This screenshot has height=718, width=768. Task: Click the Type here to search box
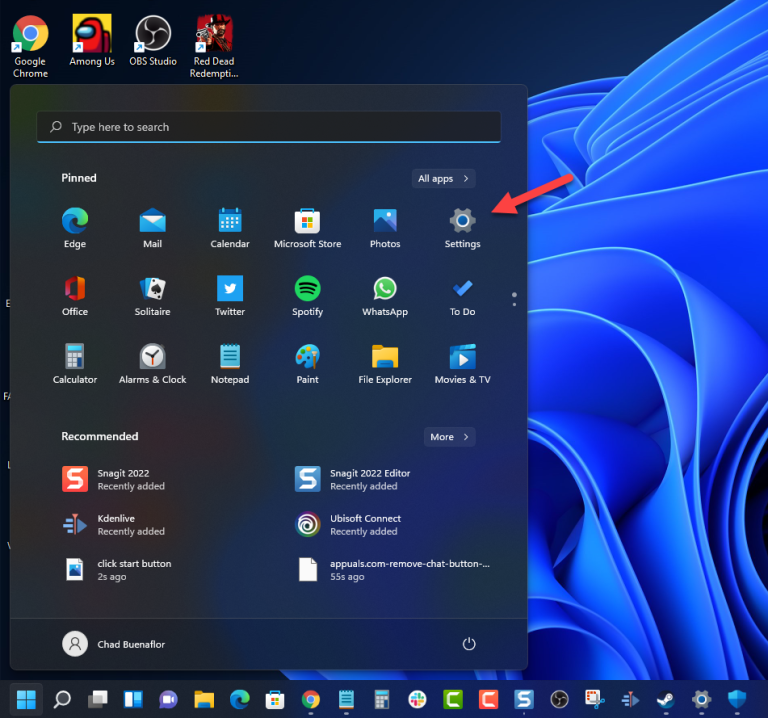(x=268, y=127)
